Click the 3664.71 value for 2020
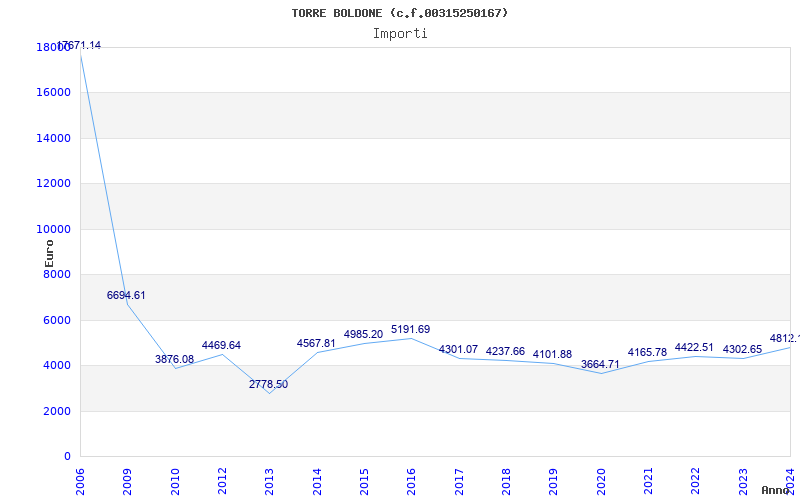 [x=600, y=365]
